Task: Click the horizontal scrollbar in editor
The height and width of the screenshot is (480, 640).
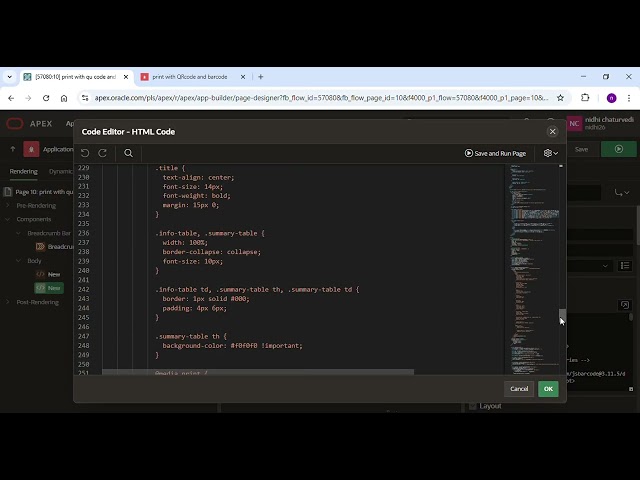Action: 258,372
